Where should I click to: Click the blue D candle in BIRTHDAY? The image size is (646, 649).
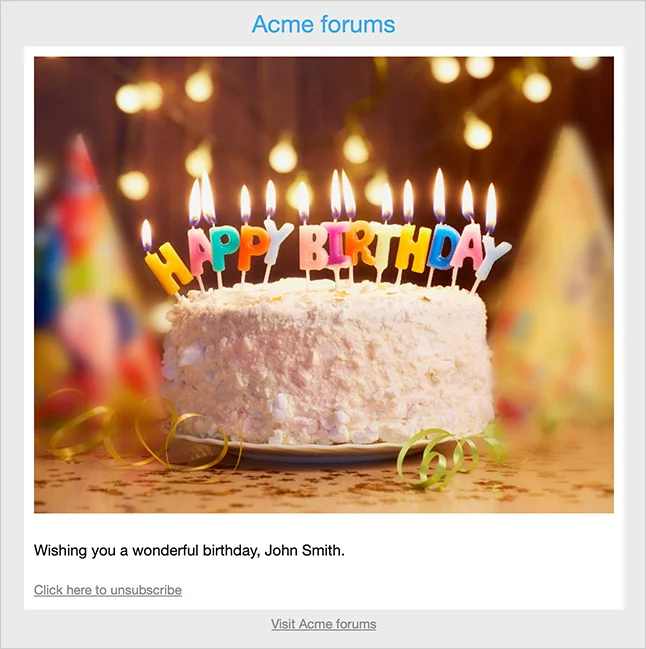[x=443, y=248]
